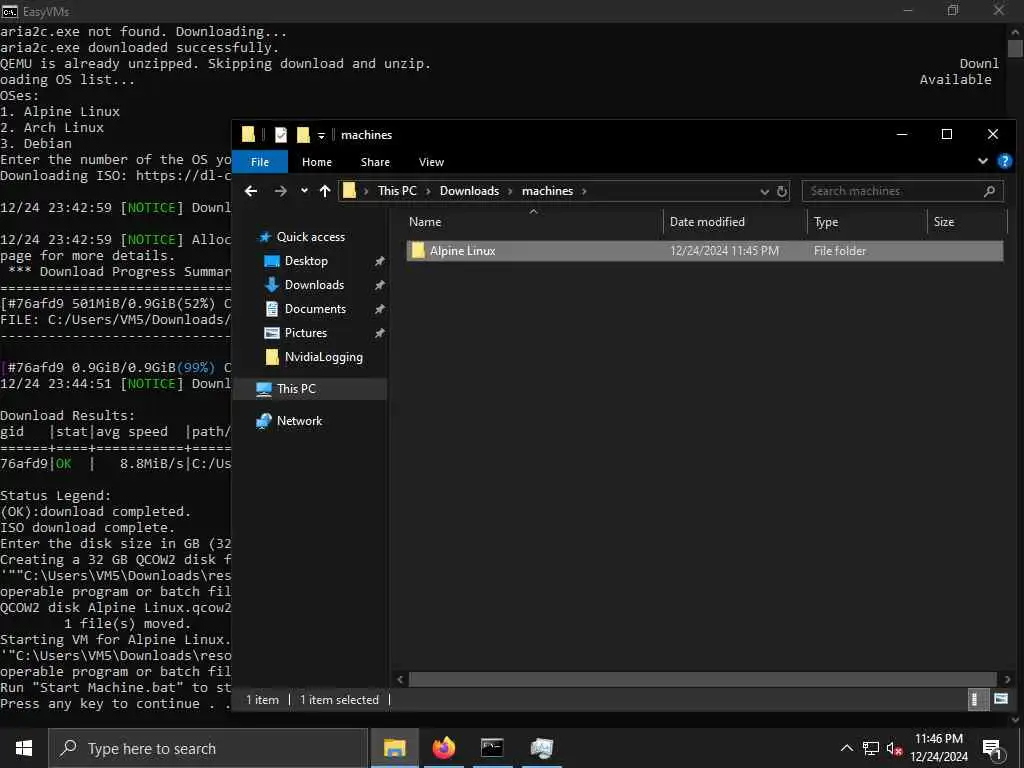Click the horizontal scrollbar in file list
1024x768 pixels.
(703, 679)
